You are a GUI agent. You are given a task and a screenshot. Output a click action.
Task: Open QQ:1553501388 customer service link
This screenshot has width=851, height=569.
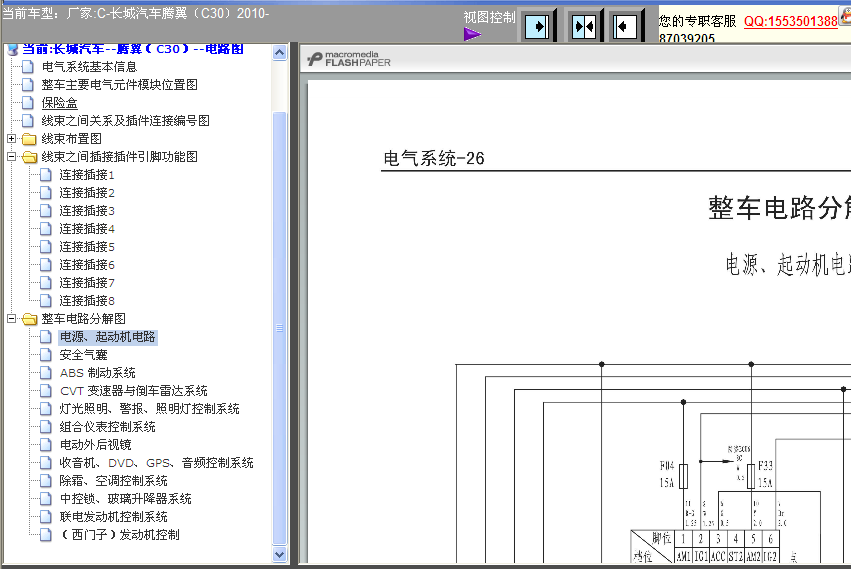click(x=791, y=21)
